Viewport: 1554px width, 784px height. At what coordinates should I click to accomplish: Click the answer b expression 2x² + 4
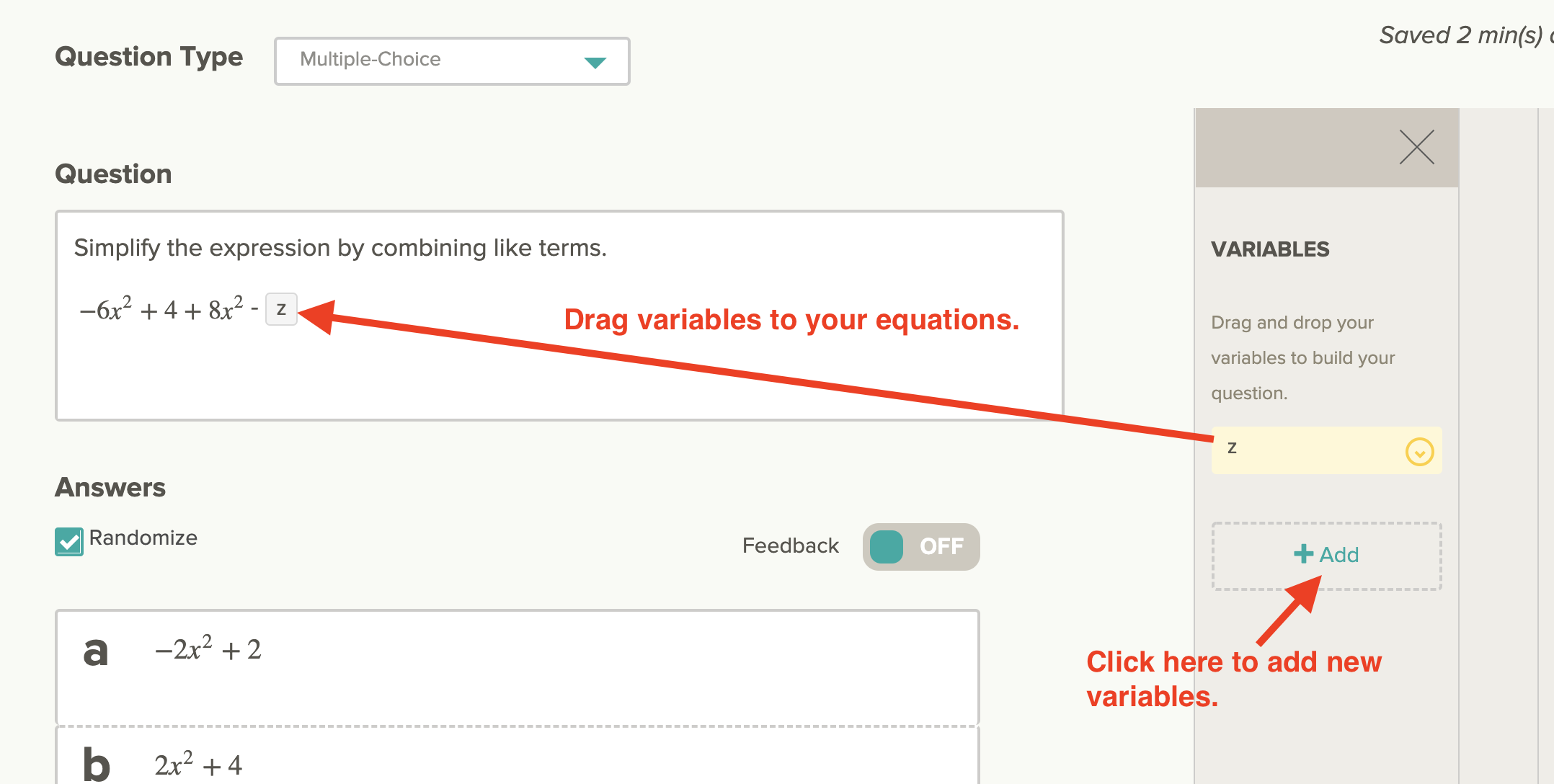coord(198,765)
